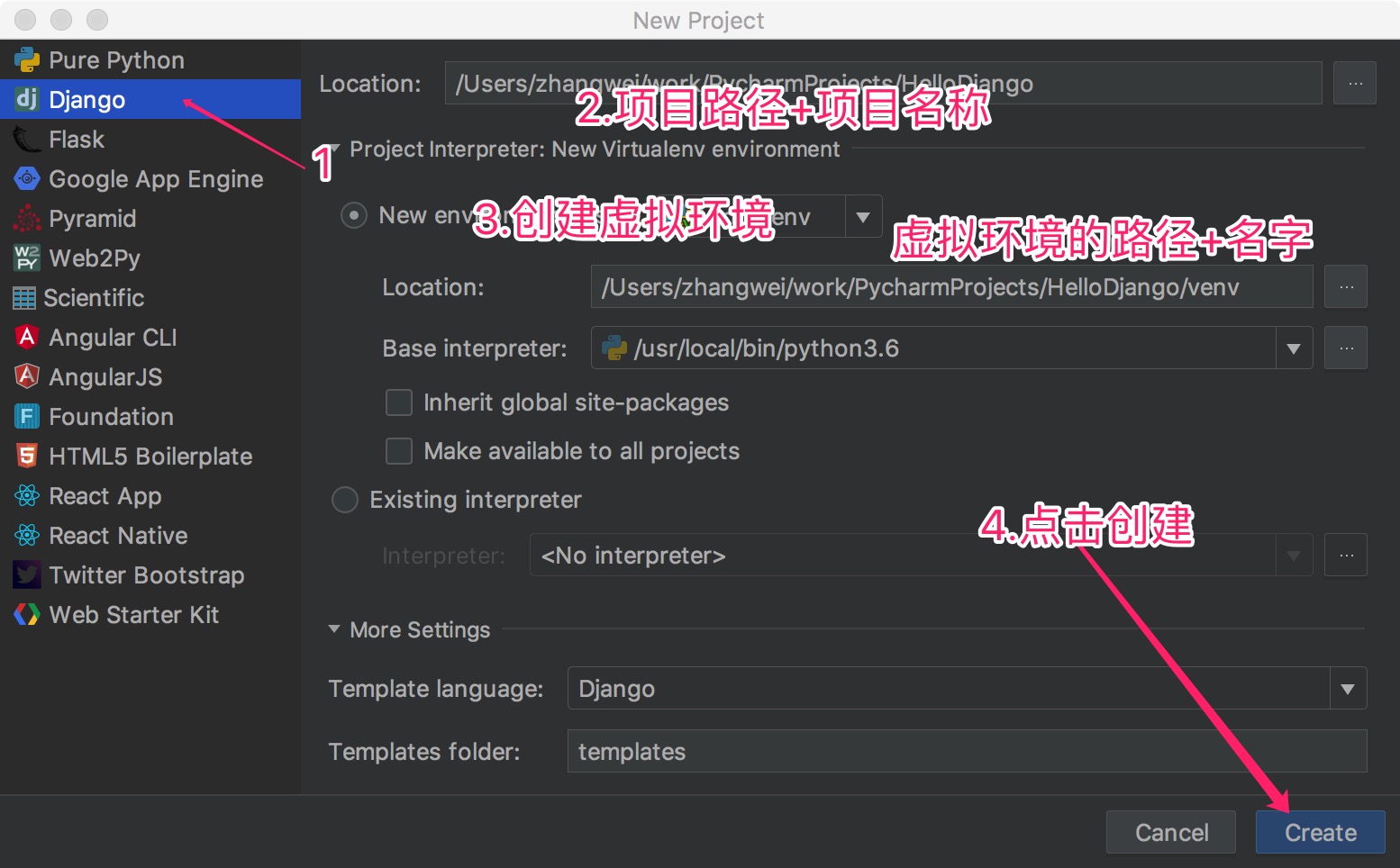
Task: Click the Pyramid red icon
Action: 27,218
